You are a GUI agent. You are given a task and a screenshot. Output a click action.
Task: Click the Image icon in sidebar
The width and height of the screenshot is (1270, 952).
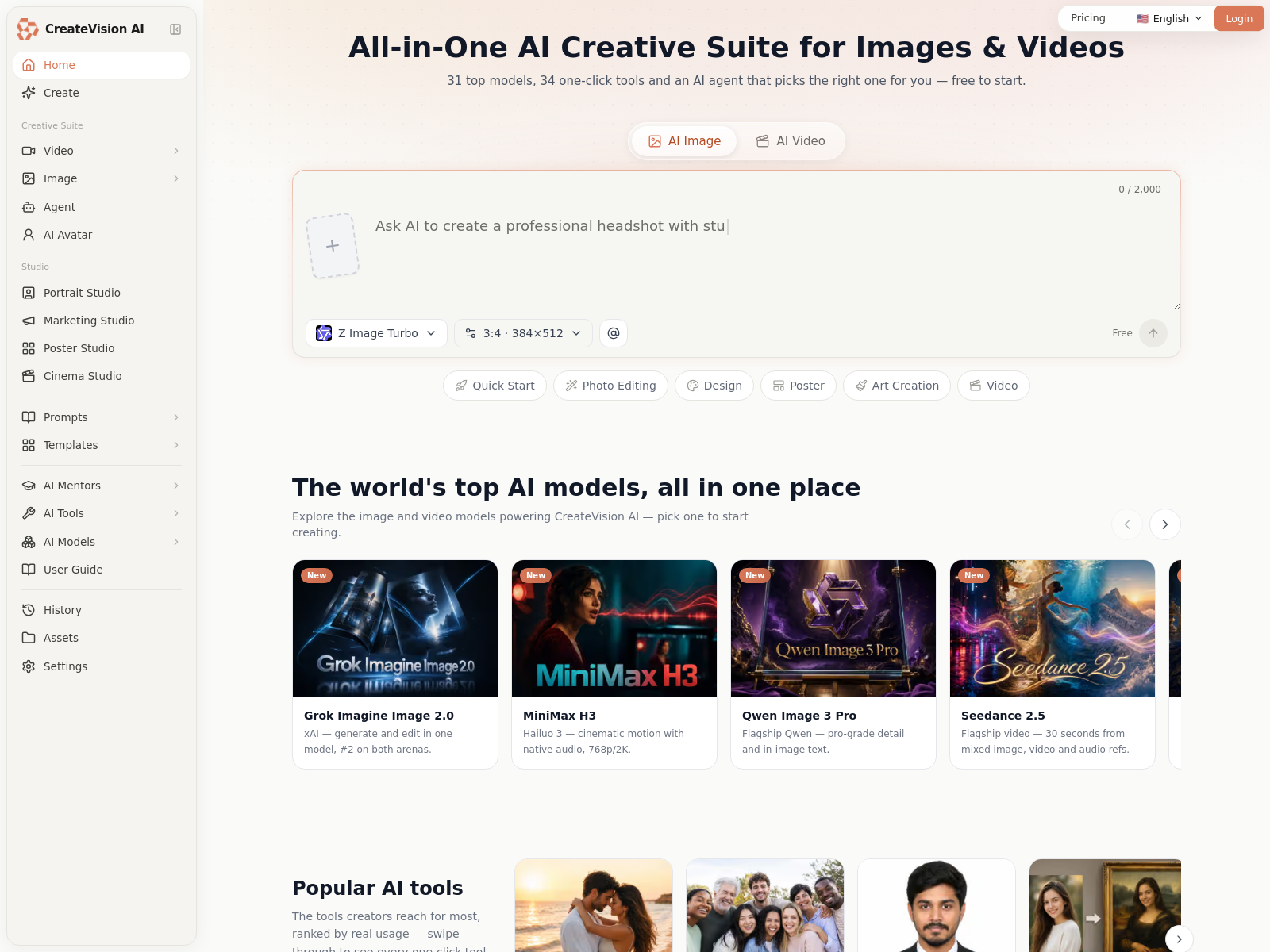pos(29,178)
